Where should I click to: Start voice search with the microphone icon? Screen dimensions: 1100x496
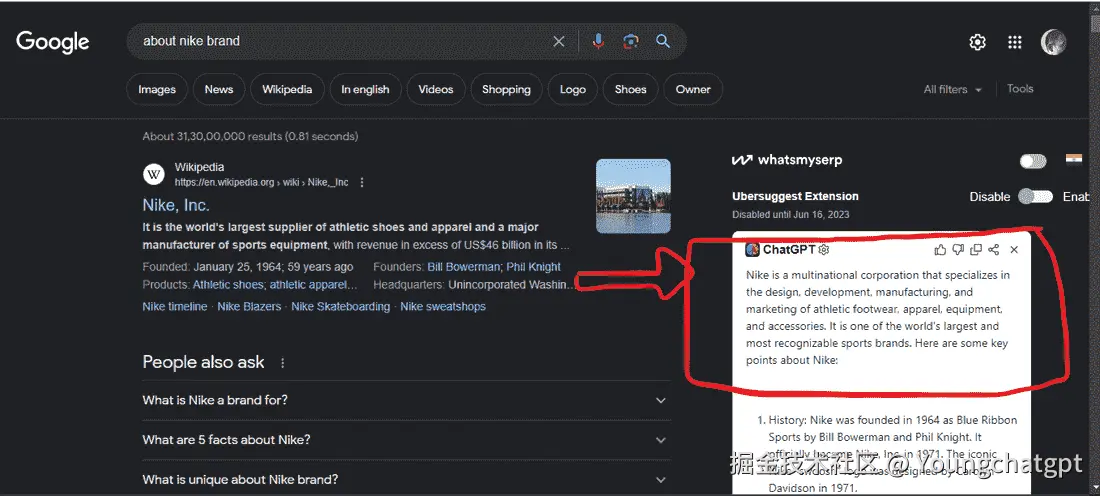[598, 41]
